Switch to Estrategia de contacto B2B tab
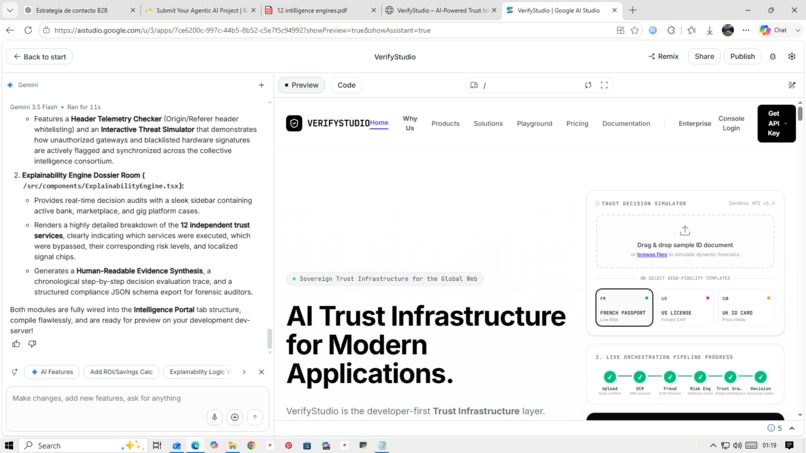The width and height of the screenshot is (806, 453). pos(79,10)
